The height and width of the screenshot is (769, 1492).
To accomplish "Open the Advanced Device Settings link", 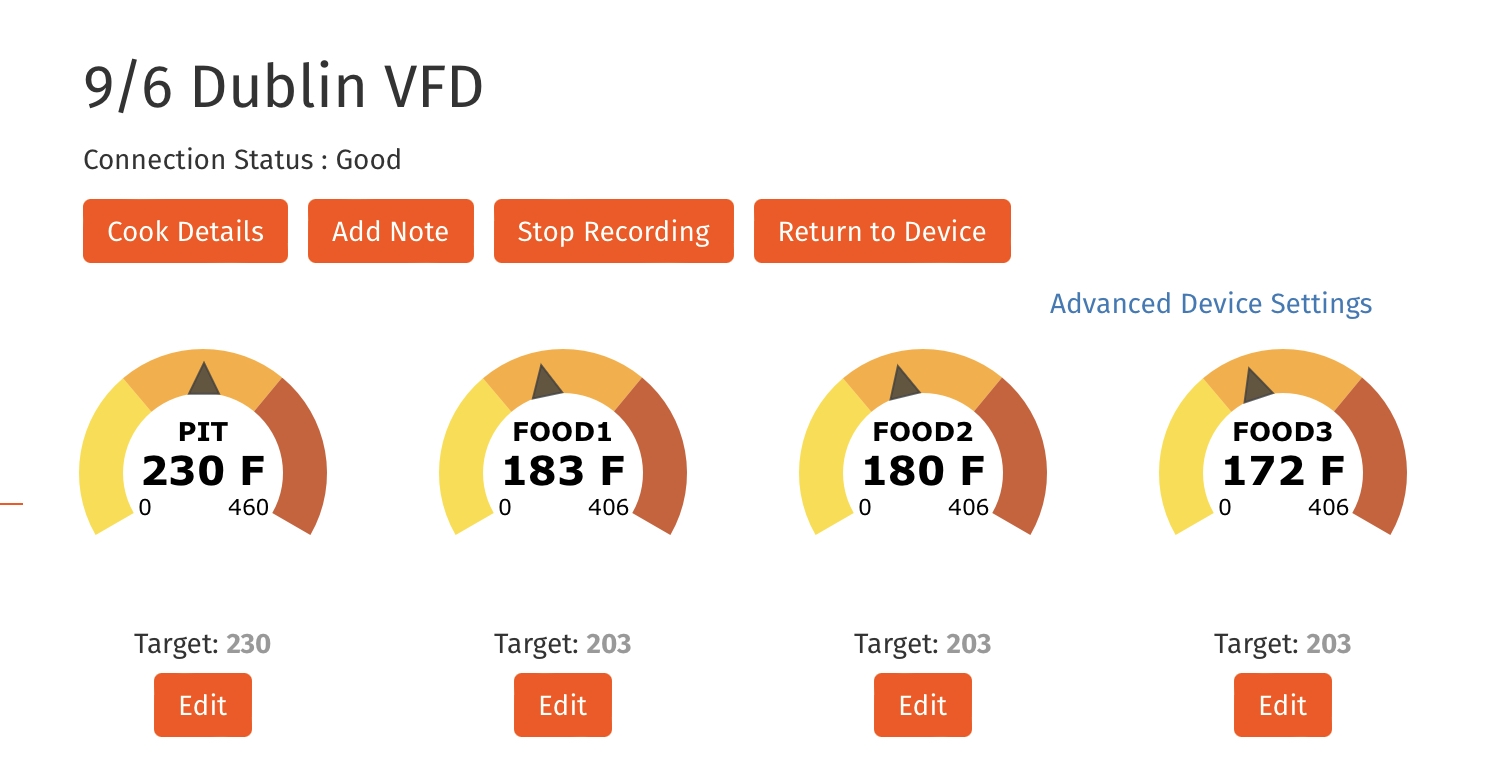I will pos(1210,303).
